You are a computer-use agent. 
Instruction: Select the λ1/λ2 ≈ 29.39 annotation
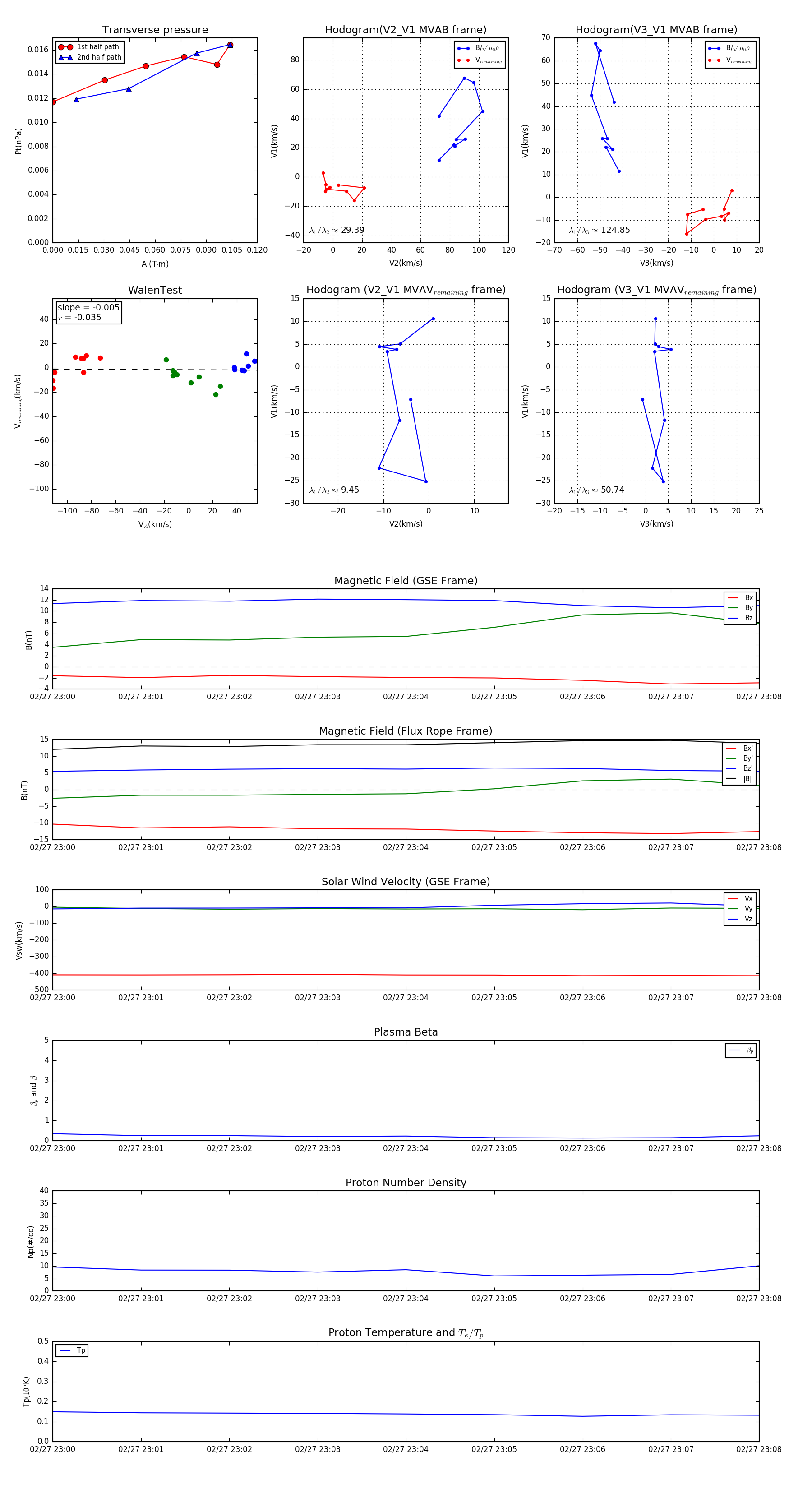tap(337, 230)
